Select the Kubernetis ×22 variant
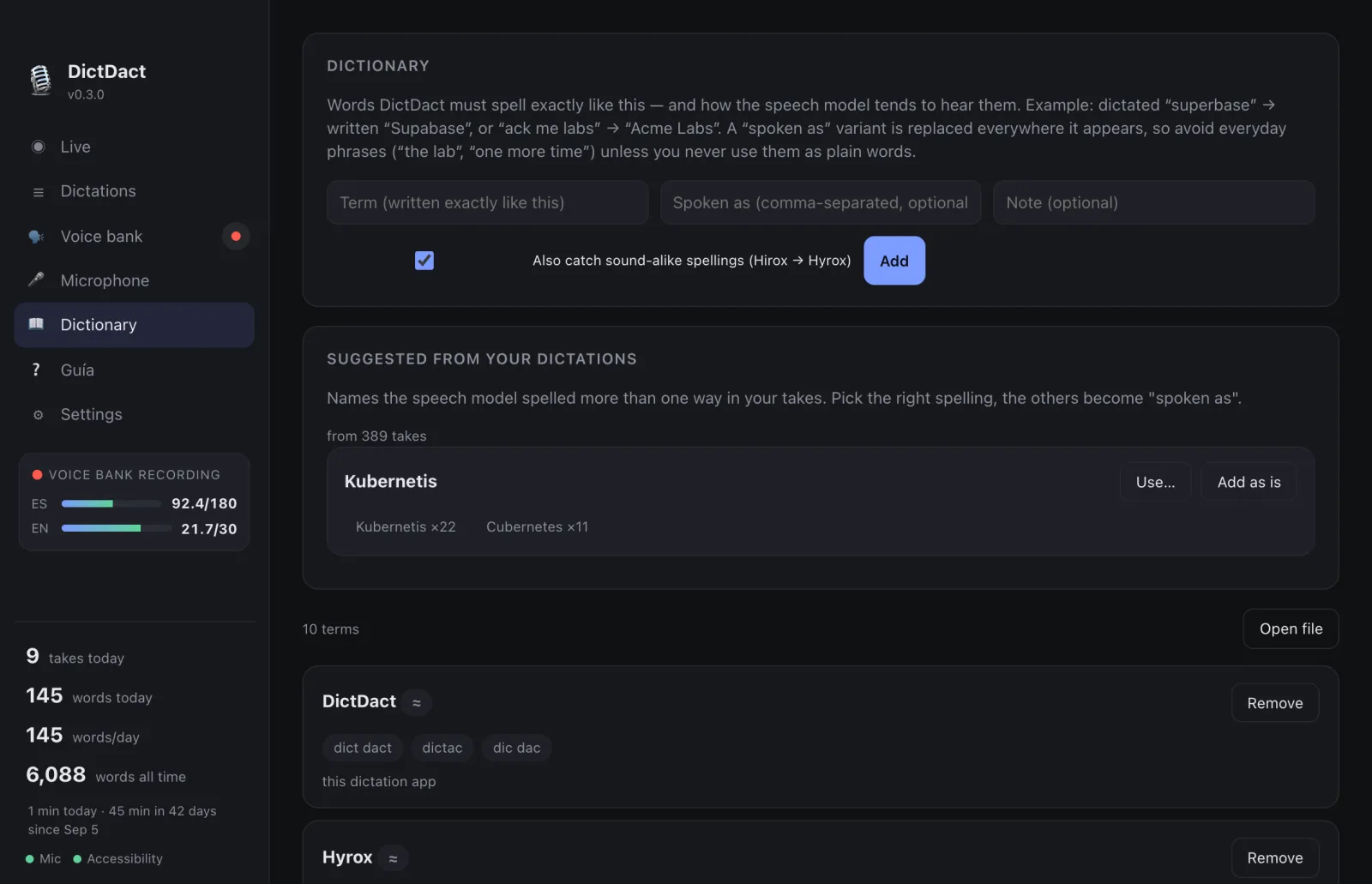 [406, 526]
